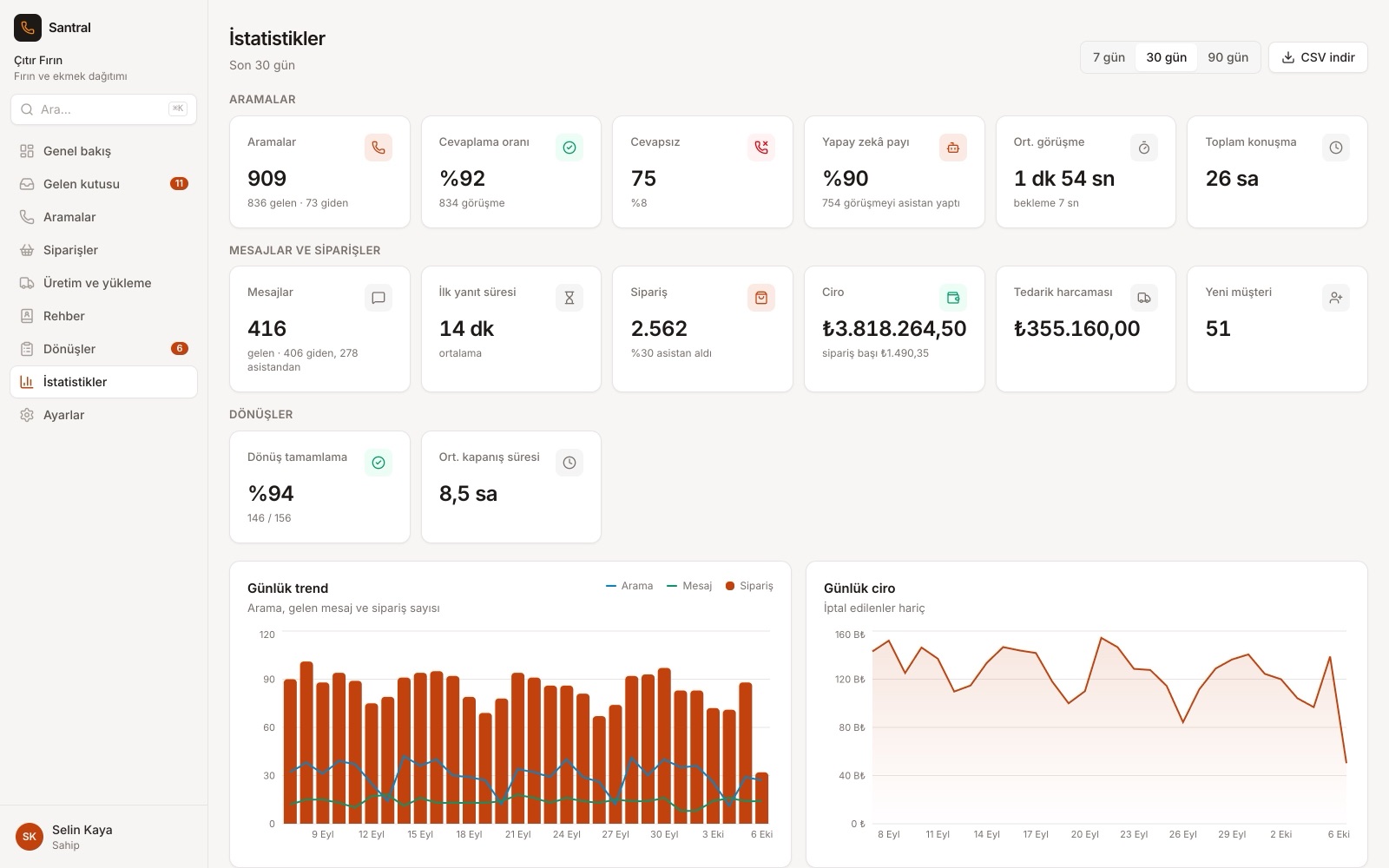
Task: Open Dönüşler in sidebar
Action: point(103,349)
